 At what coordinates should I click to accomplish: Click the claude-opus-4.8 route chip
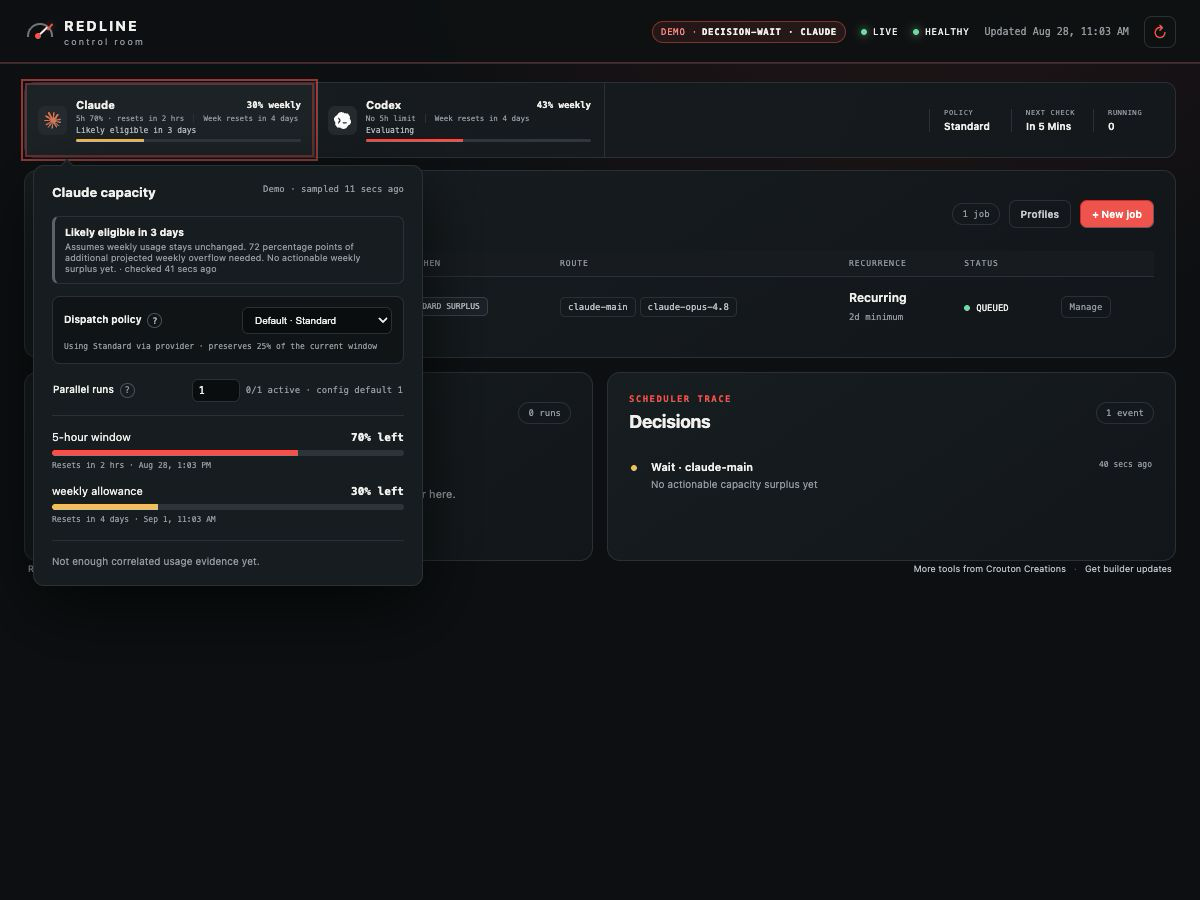(x=688, y=307)
